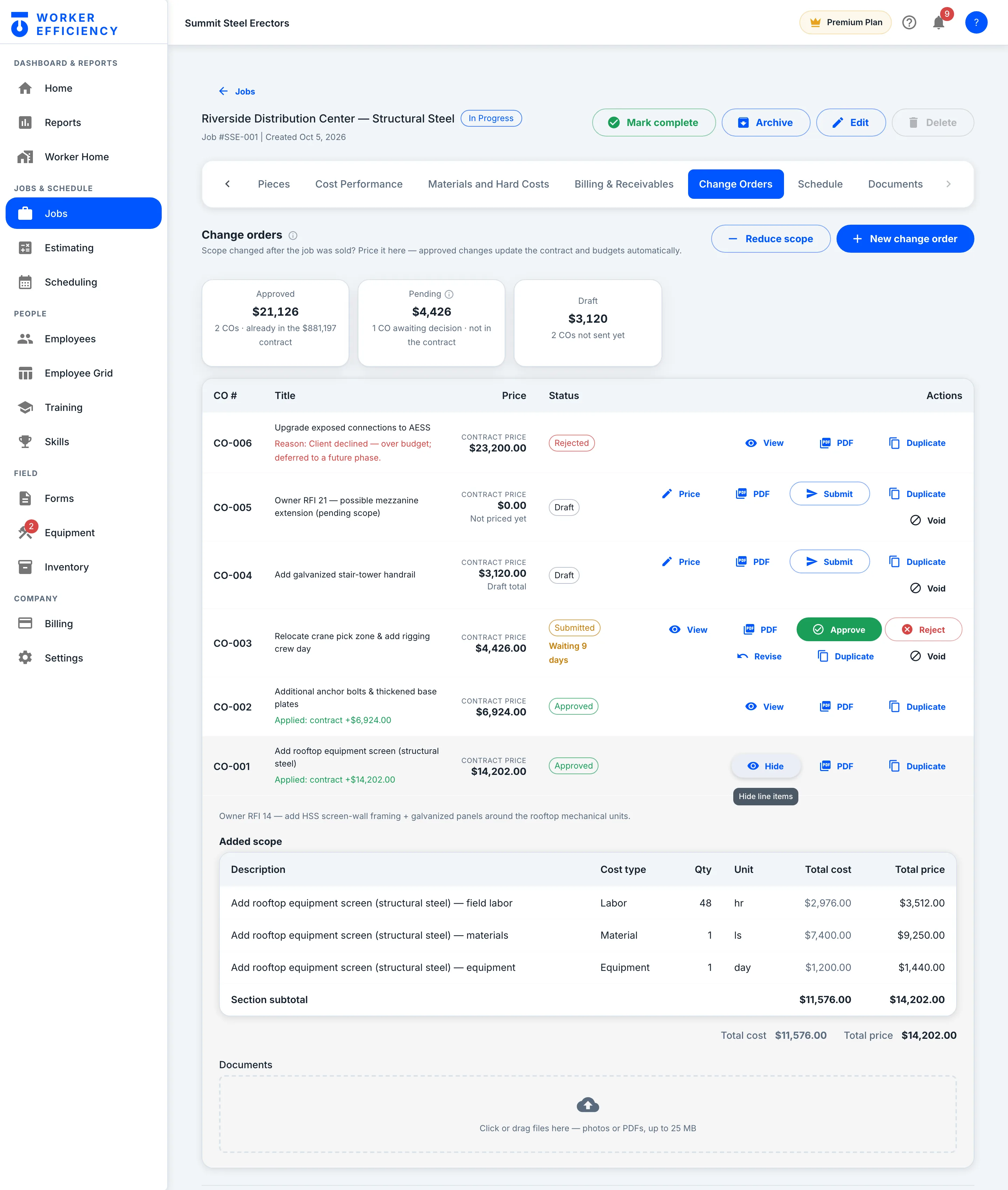View line items for CO-003

tap(688, 630)
